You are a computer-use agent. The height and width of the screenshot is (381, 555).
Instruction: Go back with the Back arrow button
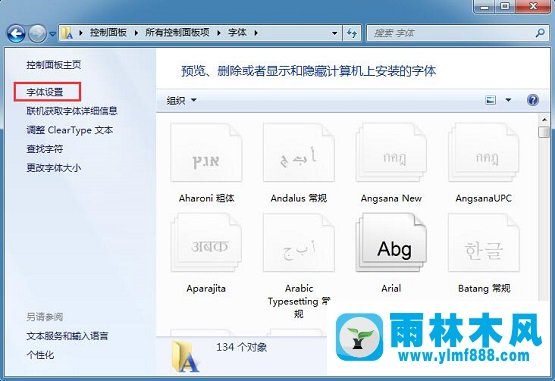[x=16, y=34]
